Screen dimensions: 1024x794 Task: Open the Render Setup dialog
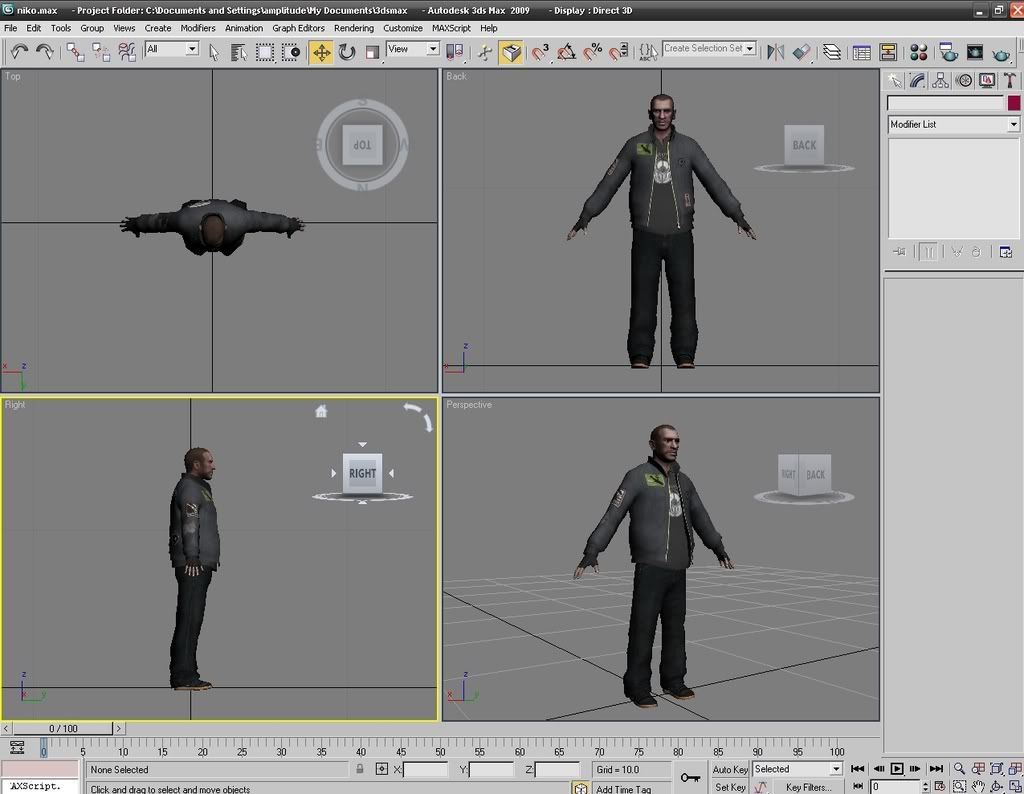tap(948, 52)
